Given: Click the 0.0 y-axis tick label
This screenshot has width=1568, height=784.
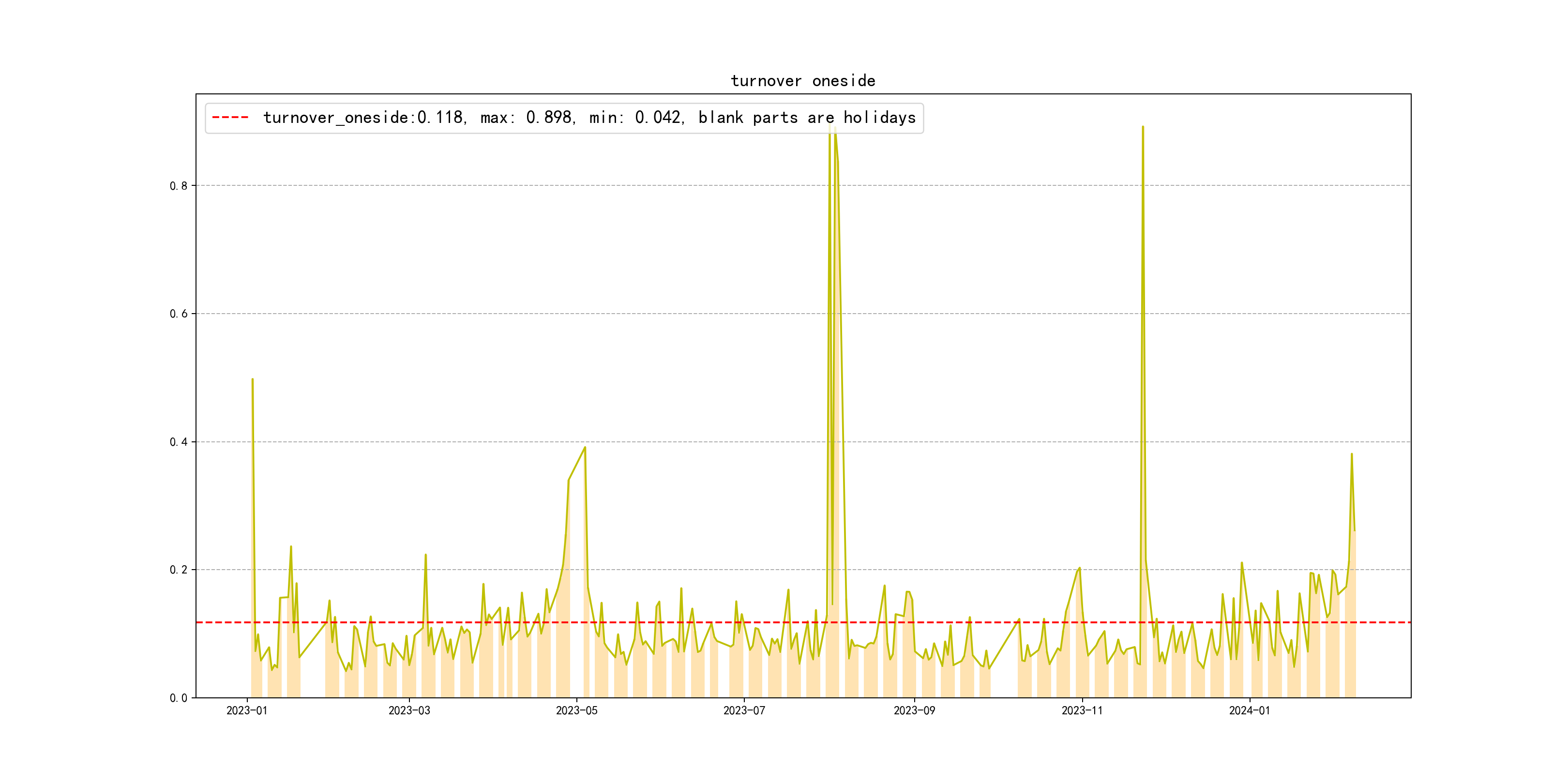Looking at the screenshot, I should [x=179, y=698].
